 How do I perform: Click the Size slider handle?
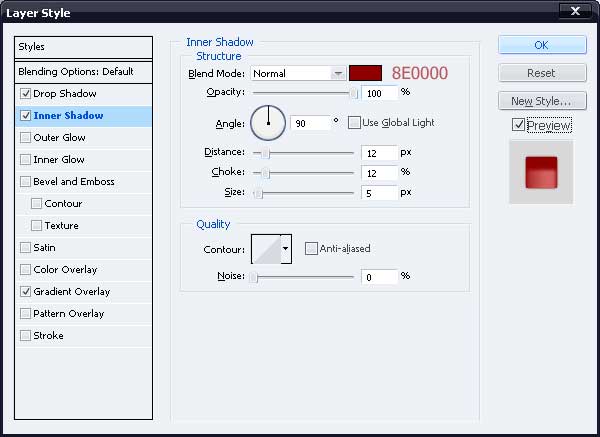258,193
